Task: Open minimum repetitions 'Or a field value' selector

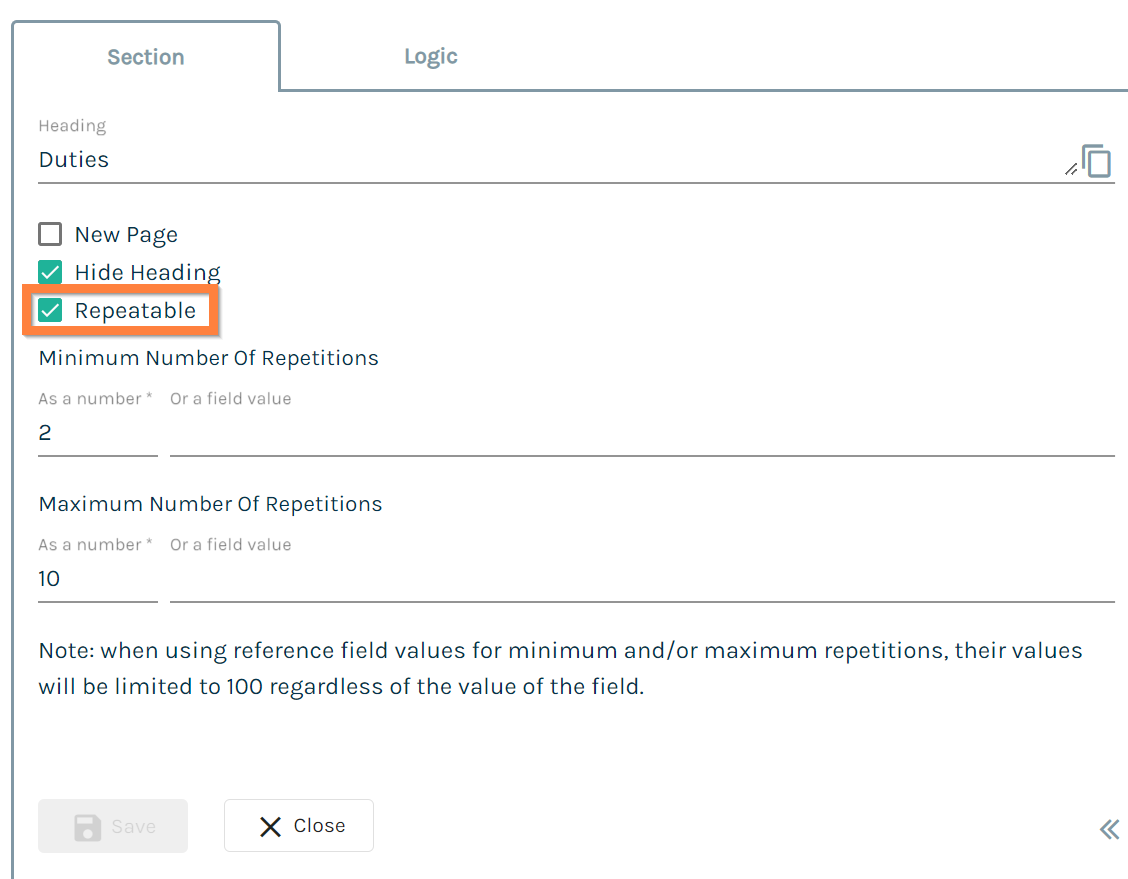Action: [642, 433]
